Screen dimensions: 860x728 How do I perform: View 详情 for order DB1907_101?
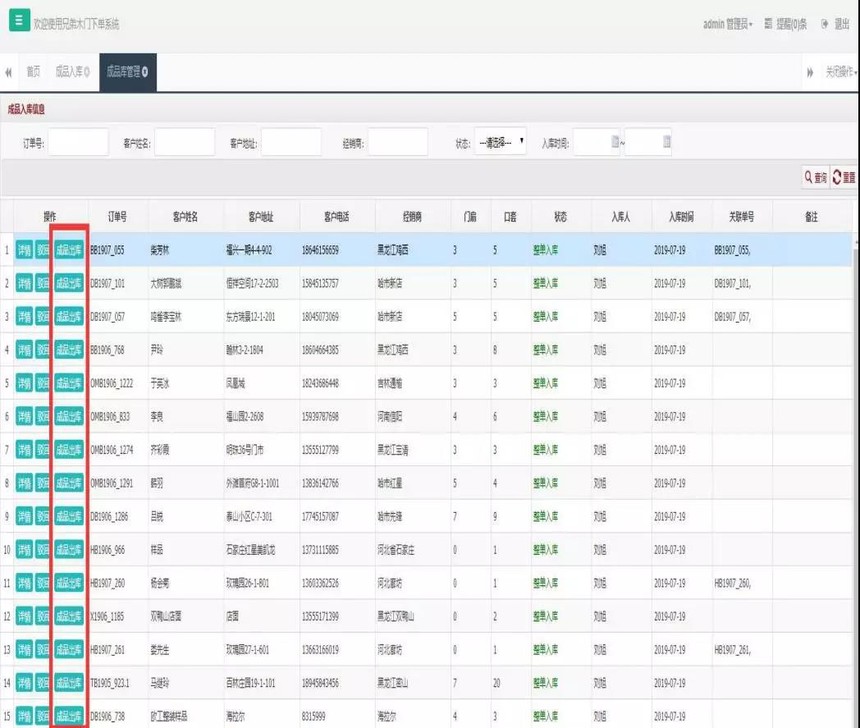24,283
